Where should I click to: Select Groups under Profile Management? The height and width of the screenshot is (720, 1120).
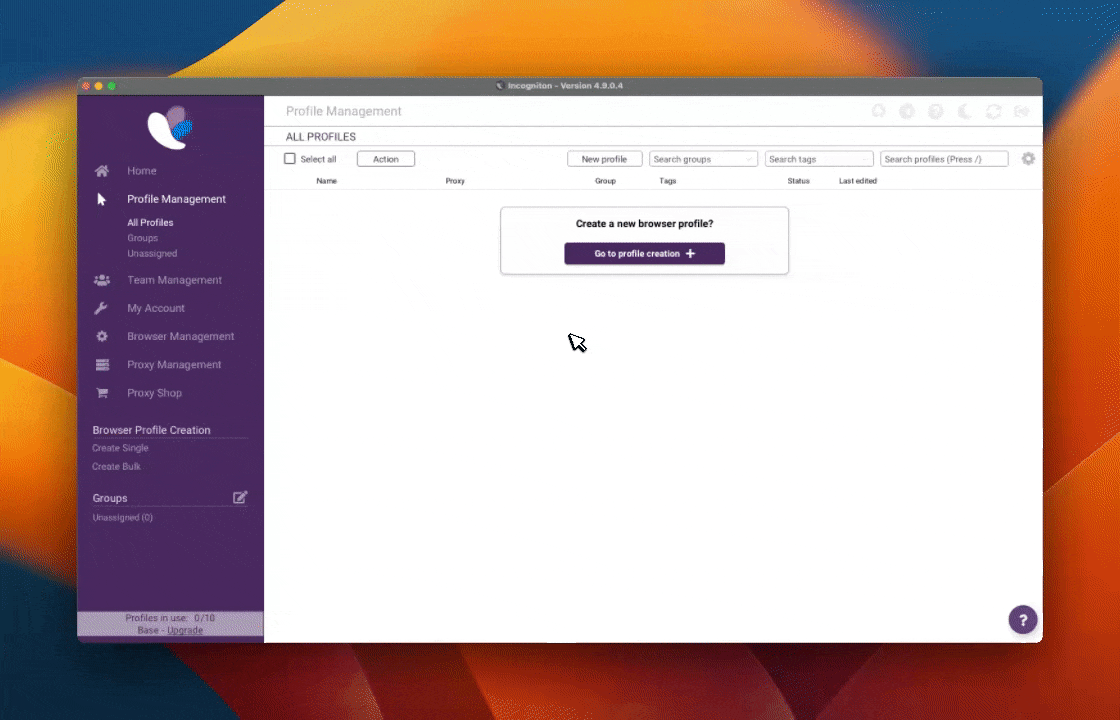142,238
